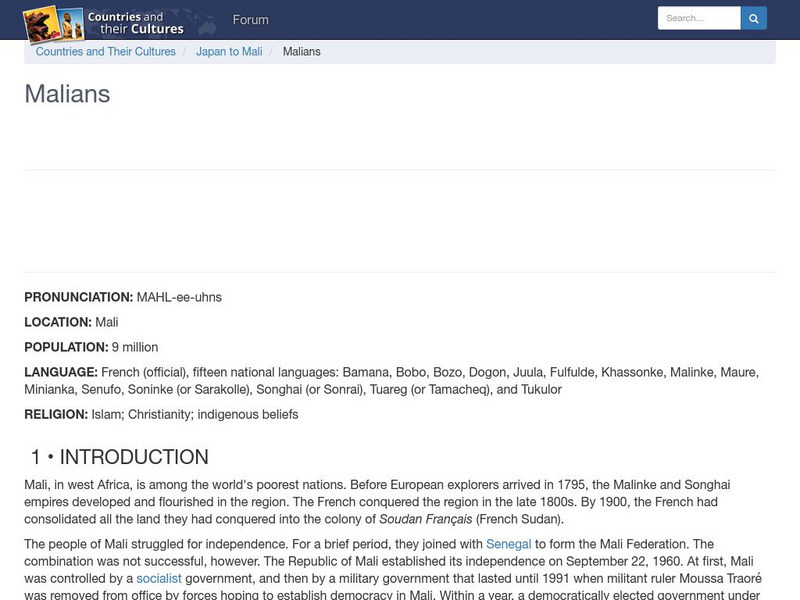Select the PRONUNCIATION label
The height and width of the screenshot is (600, 800).
[79, 297]
